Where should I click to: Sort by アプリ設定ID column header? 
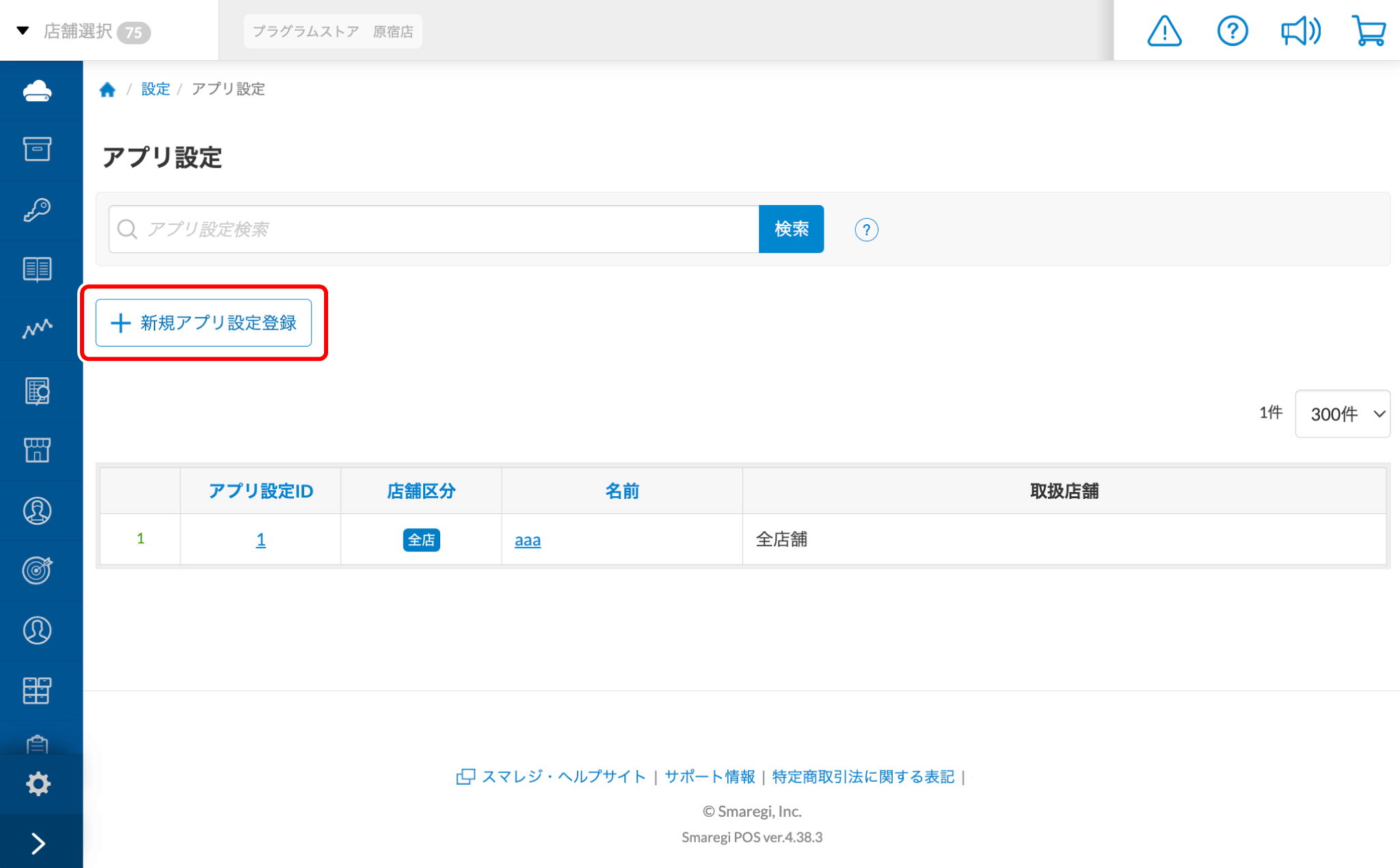260,491
